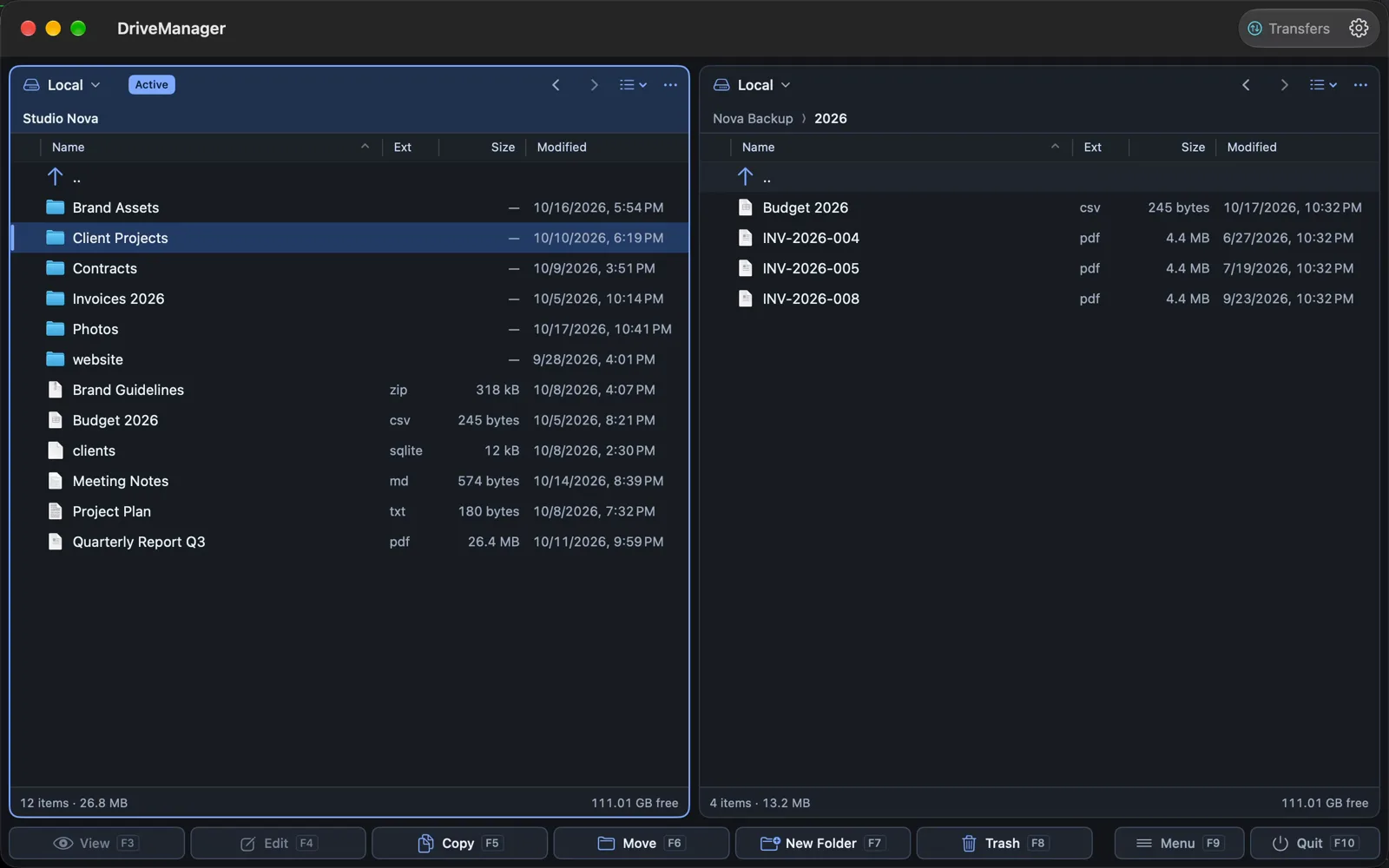Select the Contracts folder
Image resolution: width=1389 pixels, height=868 pixels.
(350, 268)
